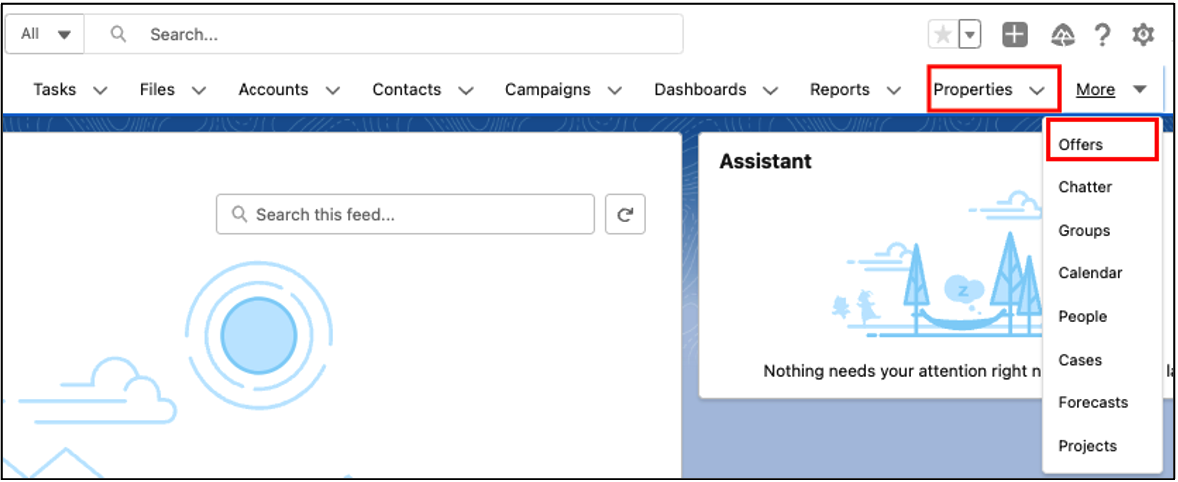The height and width of the screenshot is (482, 1178).
Task: Open the All search scope dropdown
Action: 46,34
